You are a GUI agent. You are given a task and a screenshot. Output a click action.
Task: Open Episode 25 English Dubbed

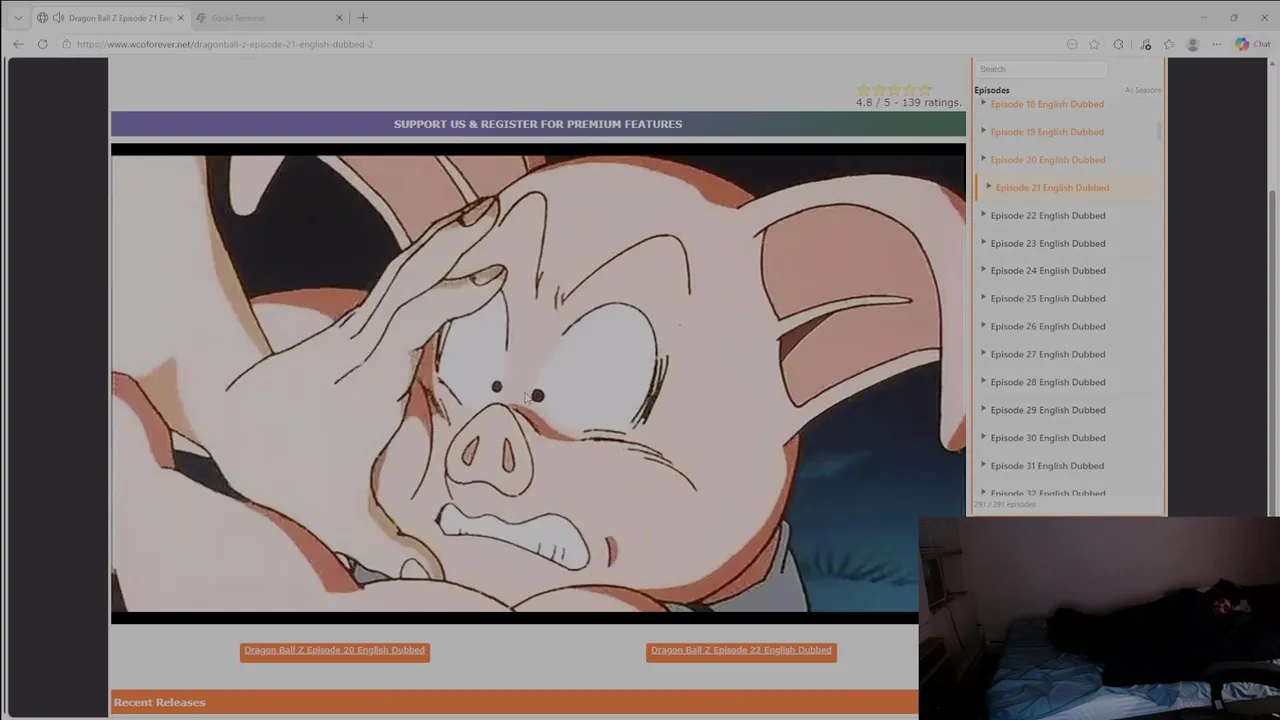coord(1048,299)
